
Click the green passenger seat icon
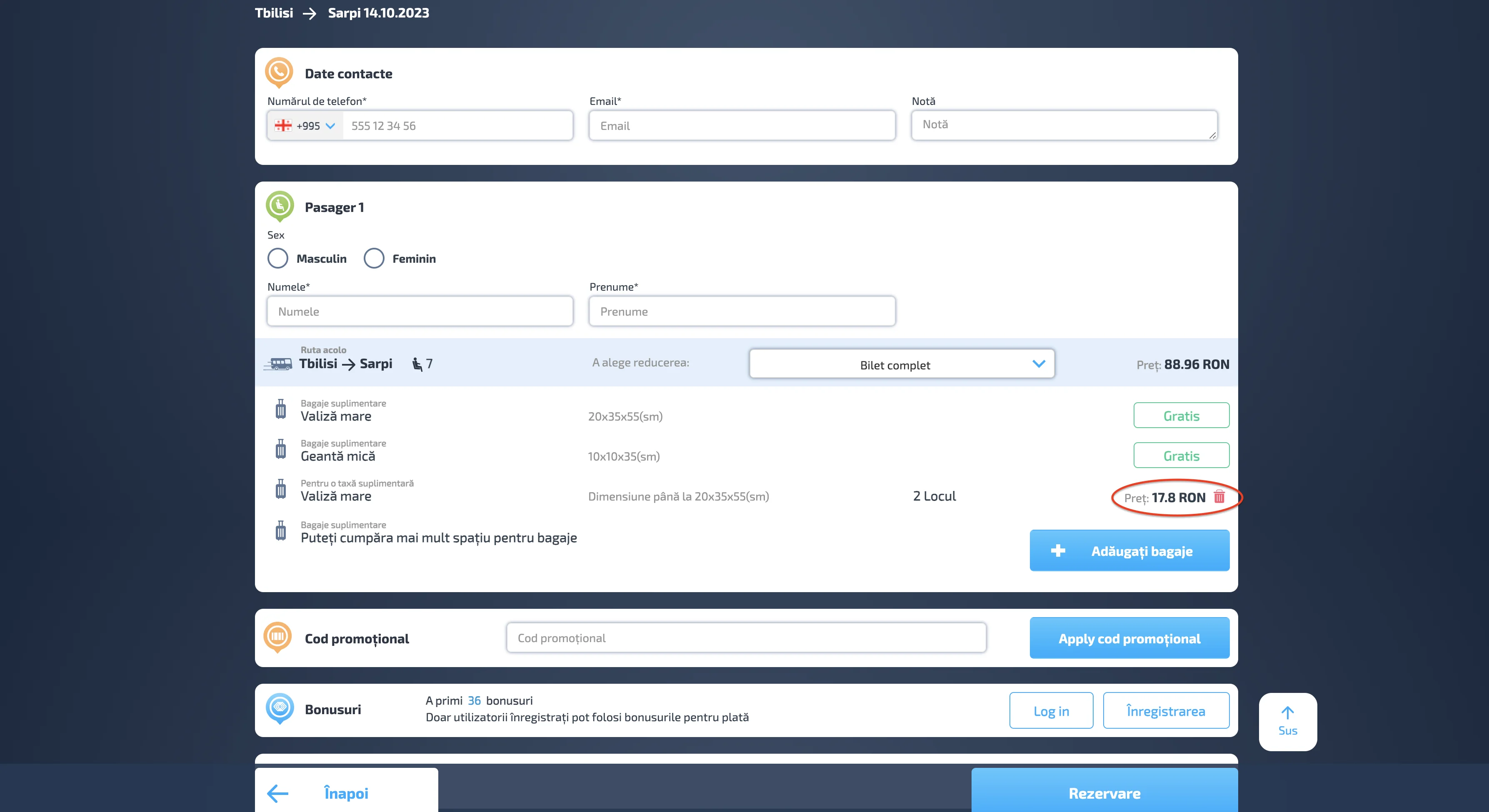click(280, 205)
